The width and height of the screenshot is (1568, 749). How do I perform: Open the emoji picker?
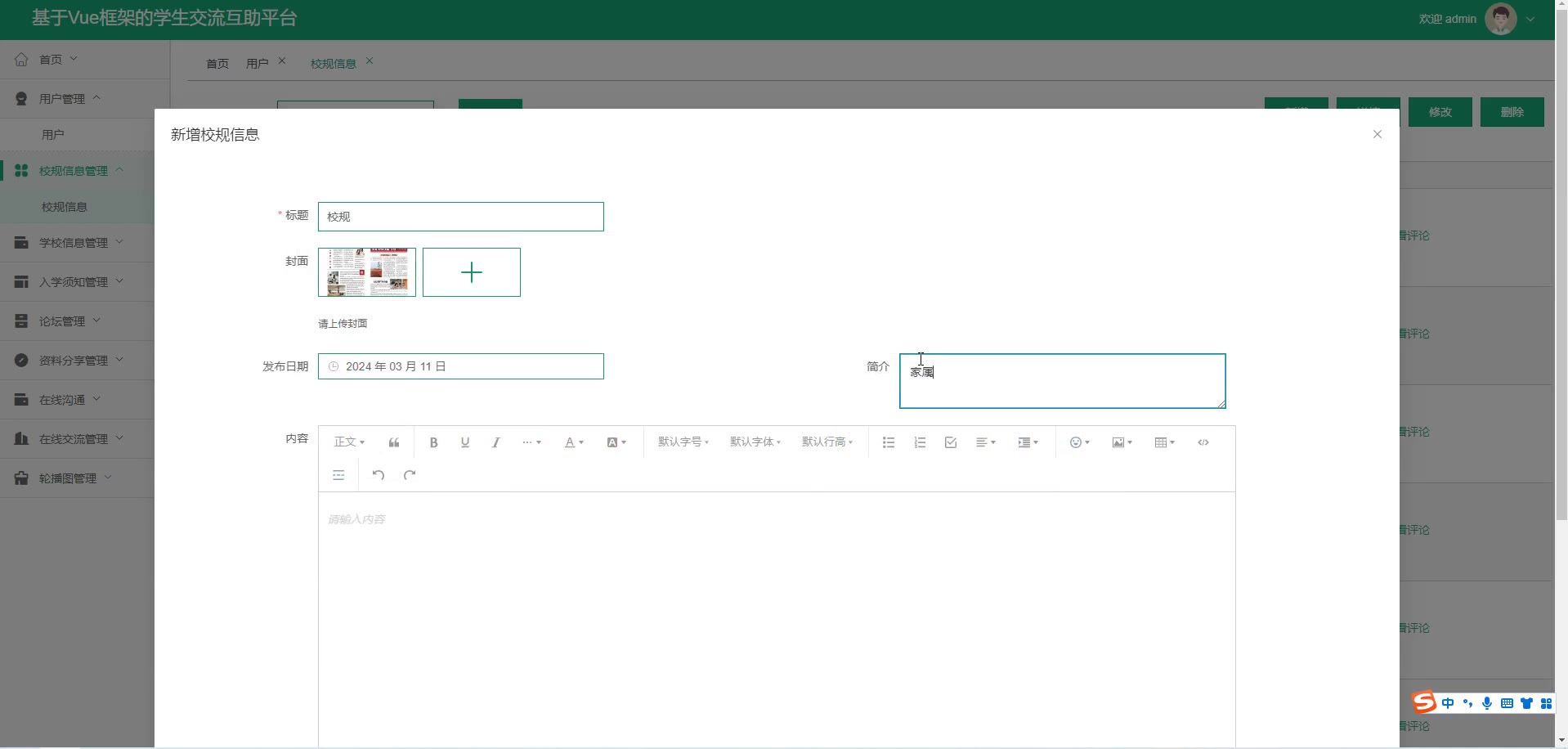[1080, 442]
